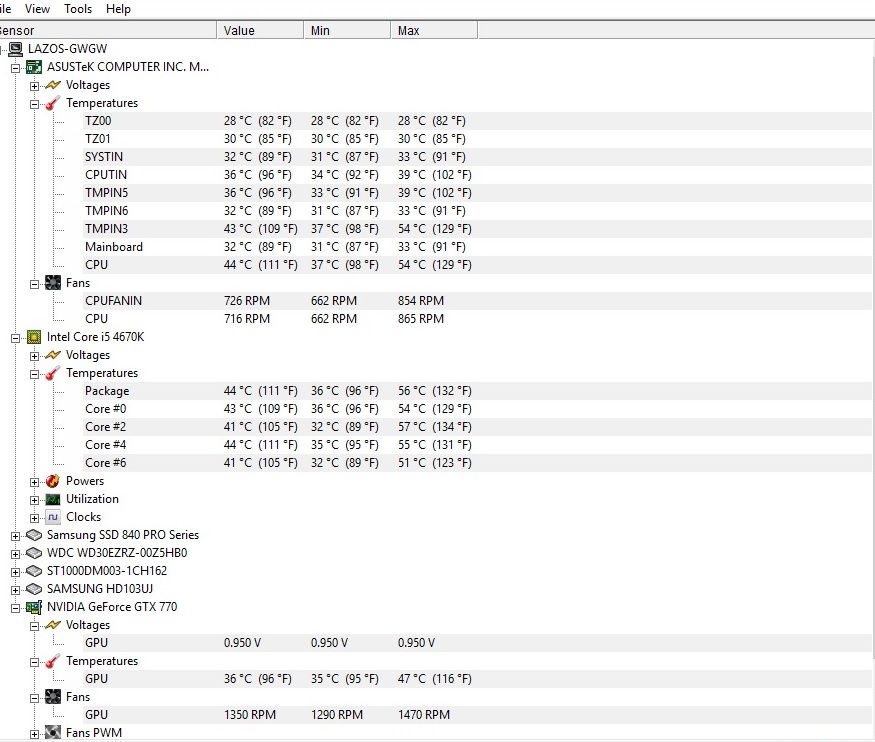This screenshot has height=742, width=875.
Task: Open the Tools menu
Action: (x=78, y=9)
